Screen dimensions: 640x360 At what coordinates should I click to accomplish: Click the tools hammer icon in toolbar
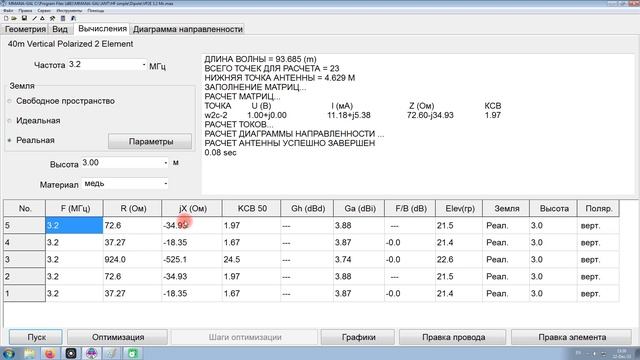coord(52,18)
